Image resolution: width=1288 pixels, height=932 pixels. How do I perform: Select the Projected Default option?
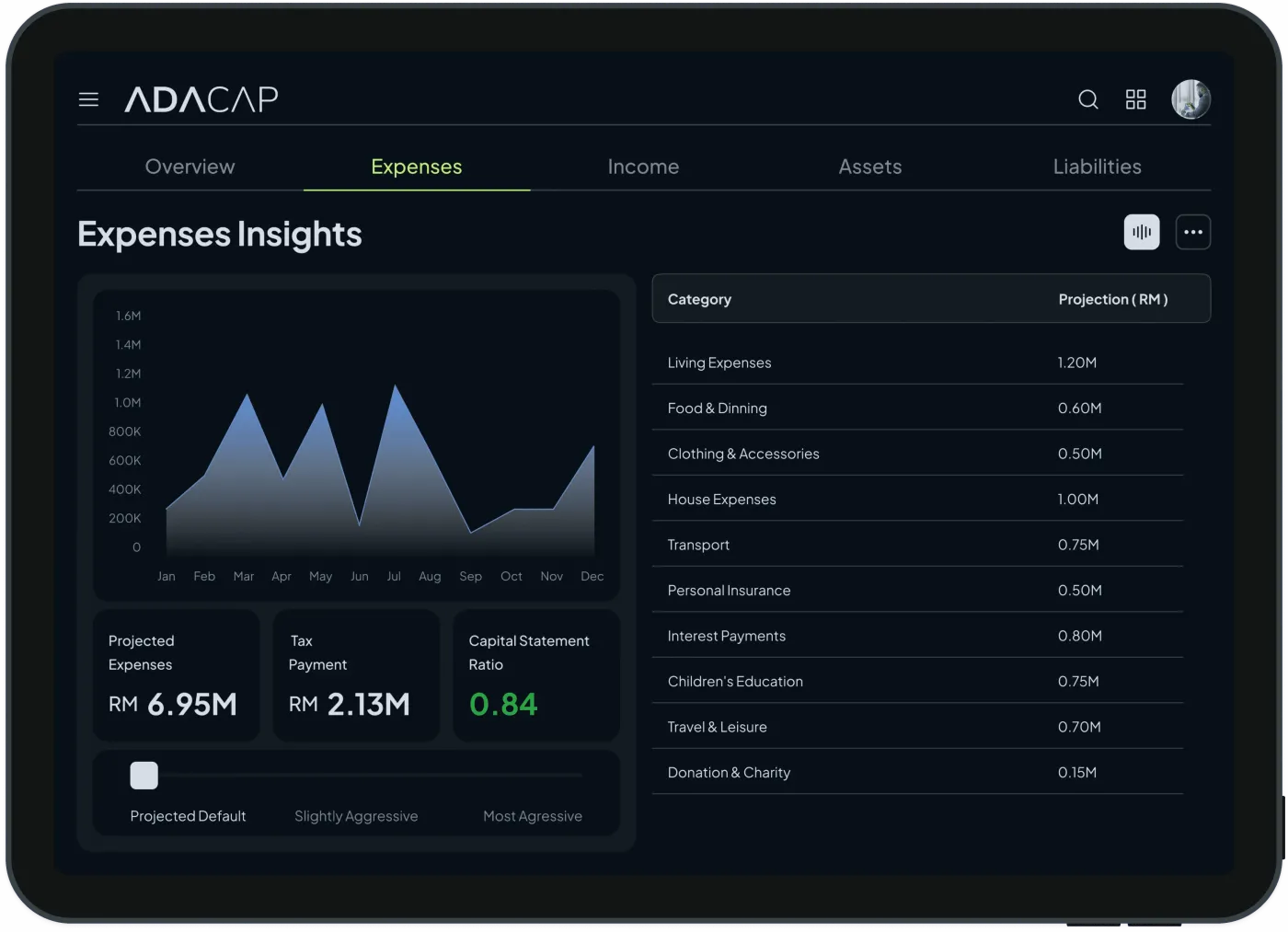coord(188,816)
